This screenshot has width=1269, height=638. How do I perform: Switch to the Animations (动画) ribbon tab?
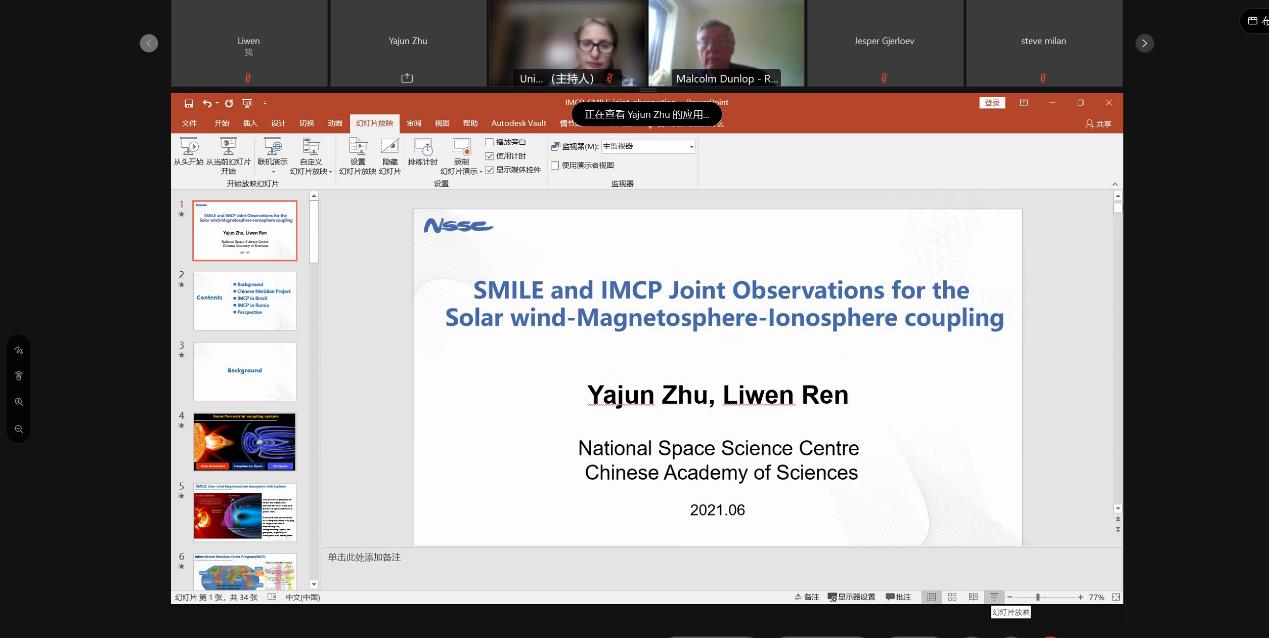click(x=334, y=124)
